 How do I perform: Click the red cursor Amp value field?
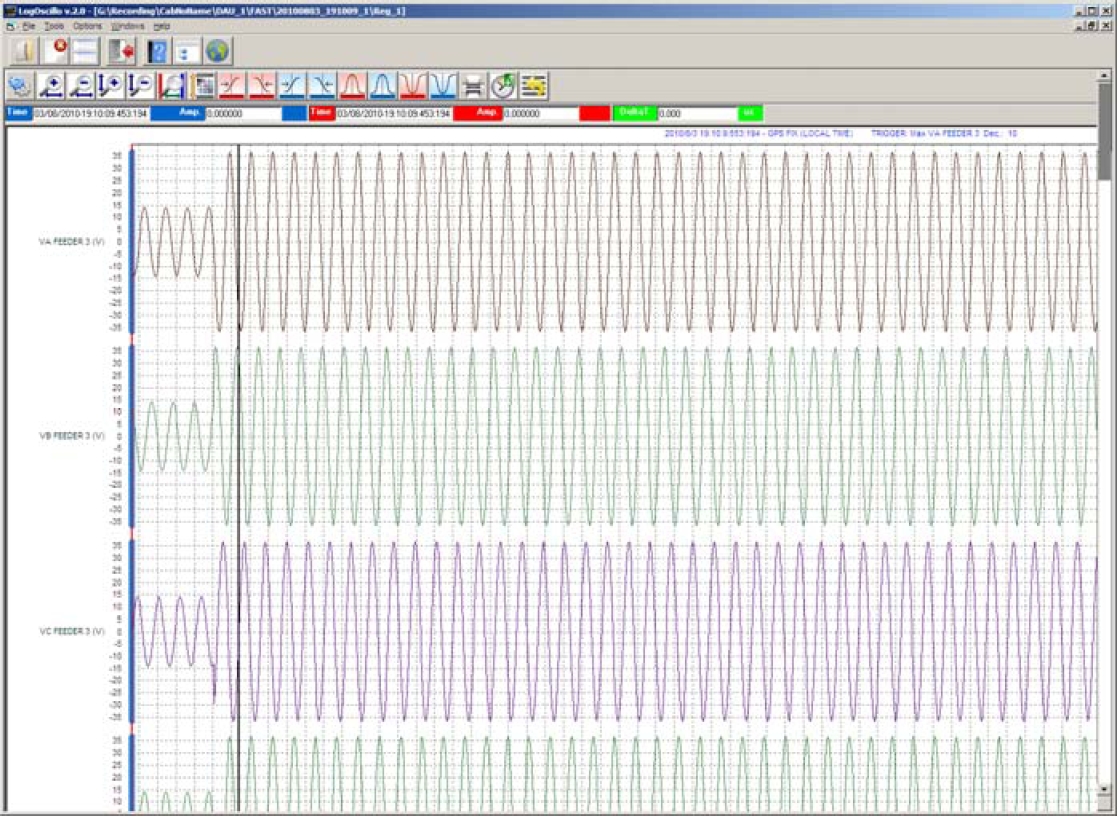point(541,114)
